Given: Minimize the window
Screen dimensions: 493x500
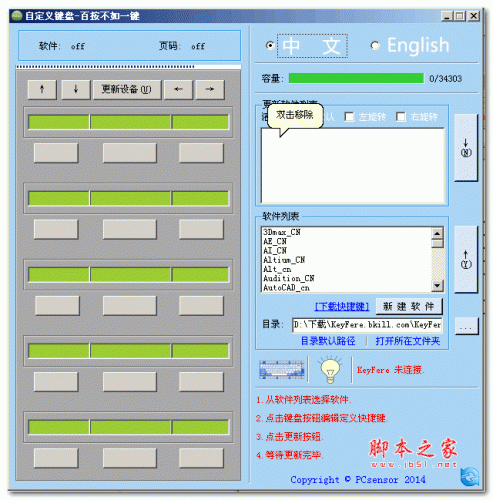Looking at the screenshot, I should pyautogui.click(x=447, y=16).
